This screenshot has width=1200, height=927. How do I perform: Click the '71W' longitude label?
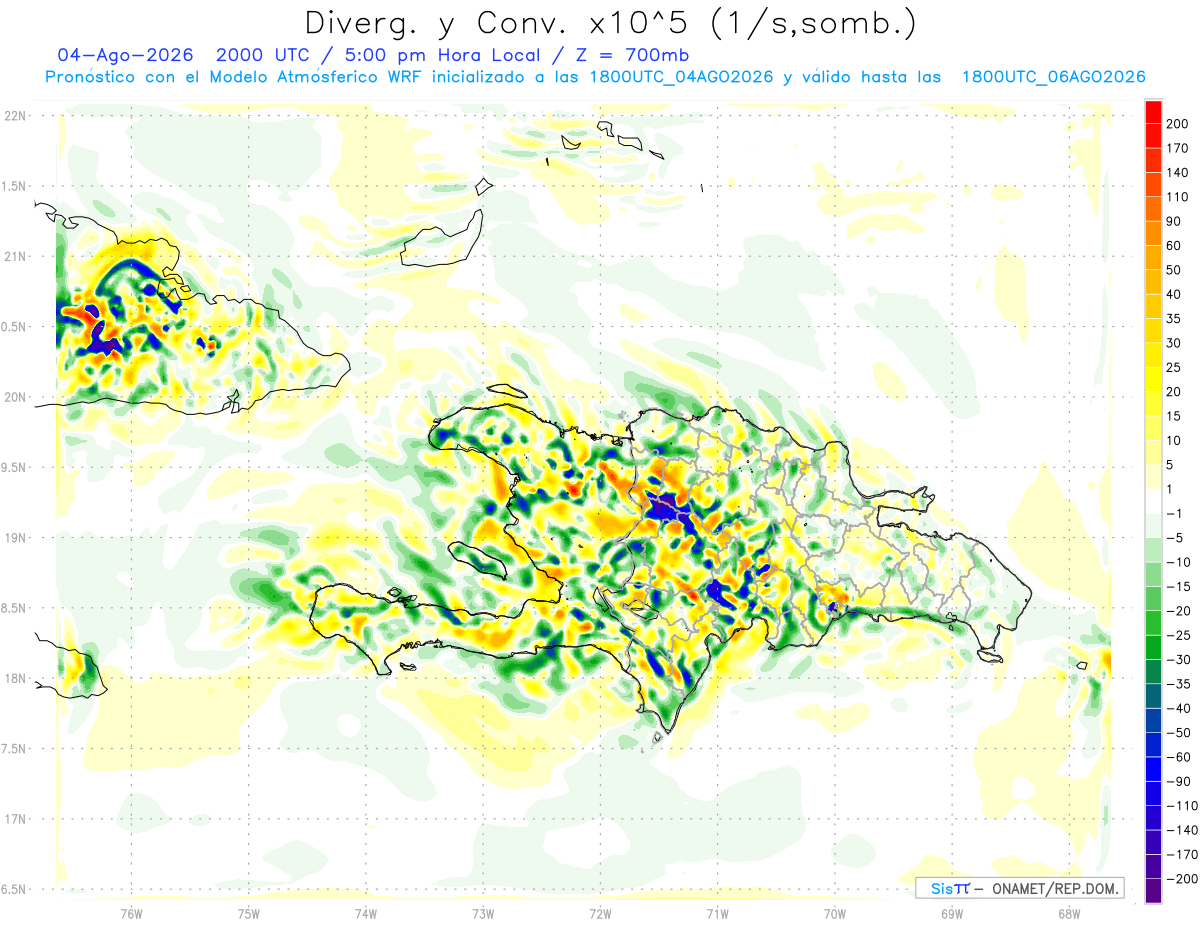(717, 914)
